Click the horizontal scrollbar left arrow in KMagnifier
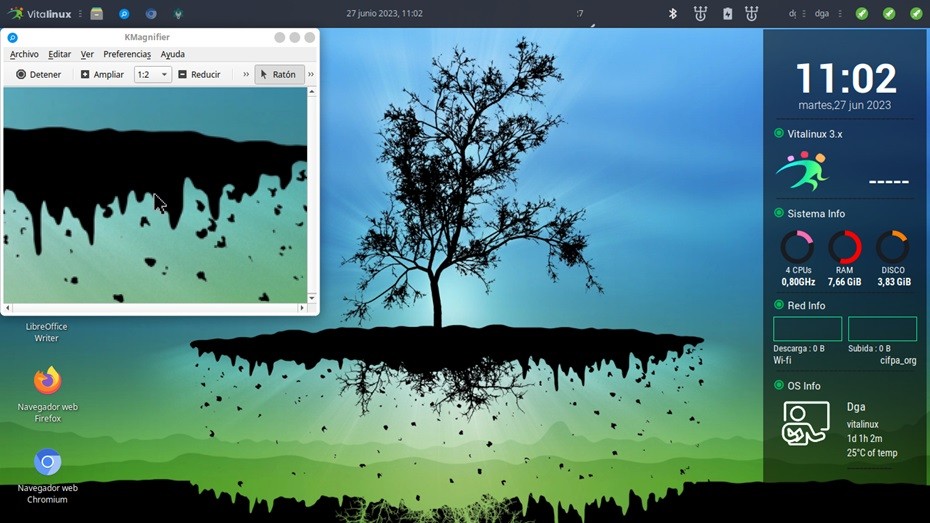Screen dimensions: 930x523 pyautogui.click(x=8, y=308)
